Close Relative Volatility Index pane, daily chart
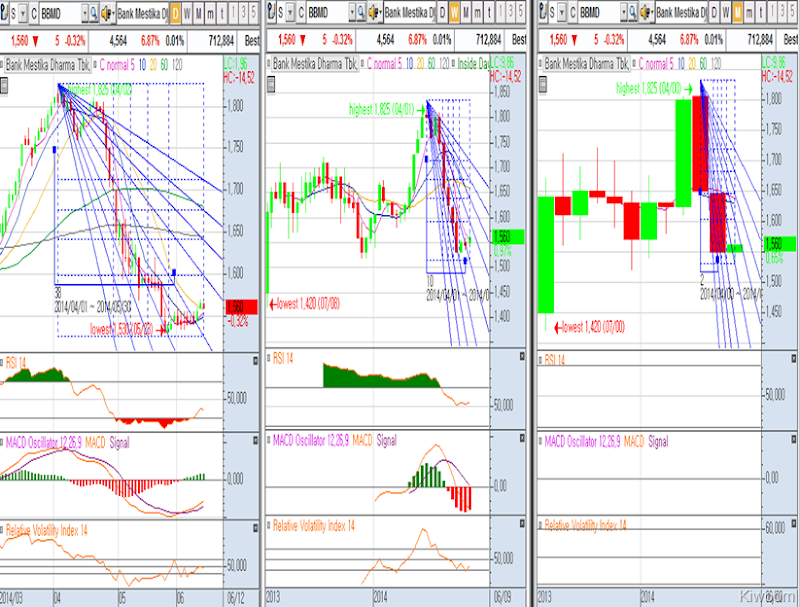The image size is (800, 607). [x=255, y=528]
